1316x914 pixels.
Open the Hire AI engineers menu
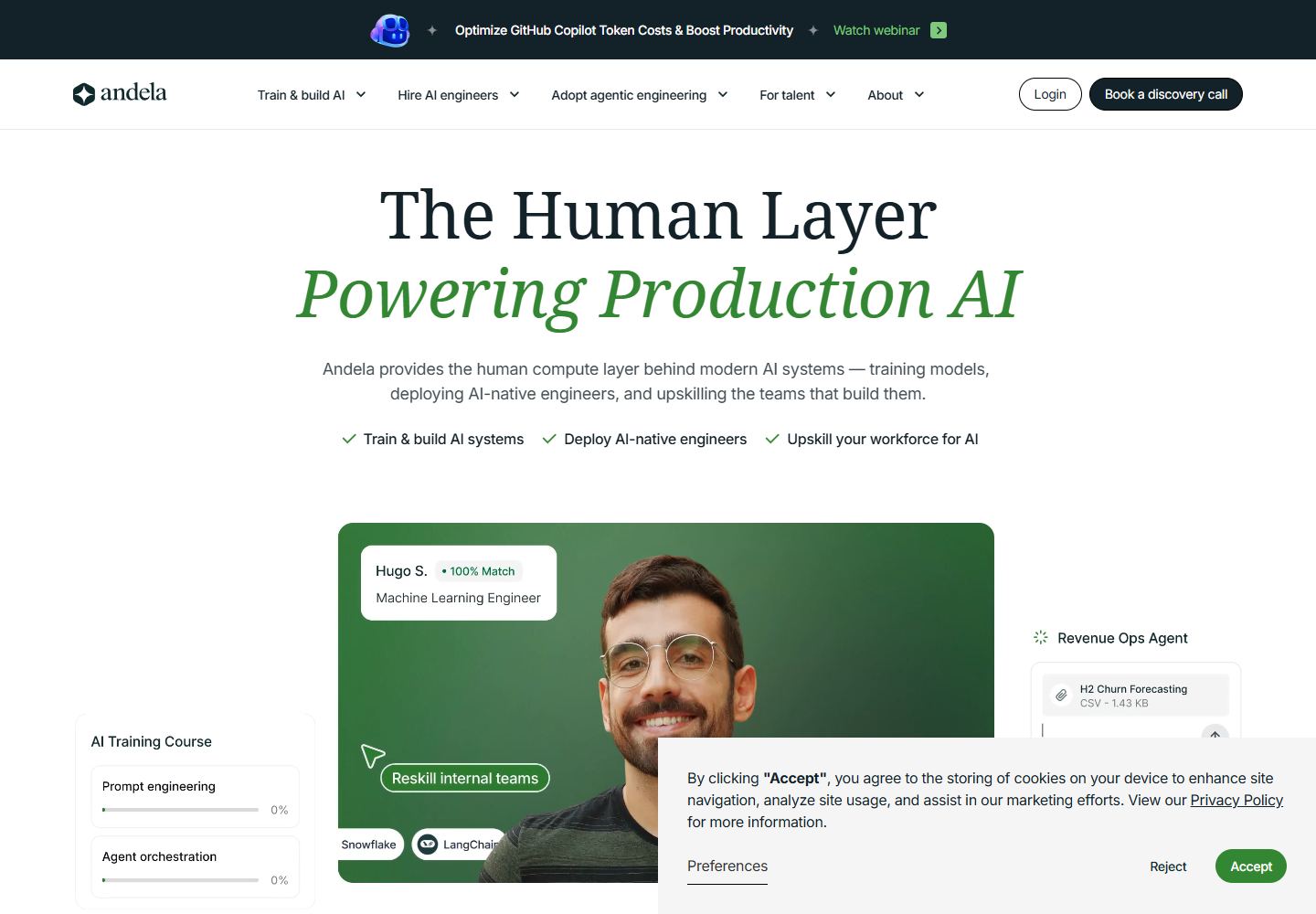click(x=459, y=94)
